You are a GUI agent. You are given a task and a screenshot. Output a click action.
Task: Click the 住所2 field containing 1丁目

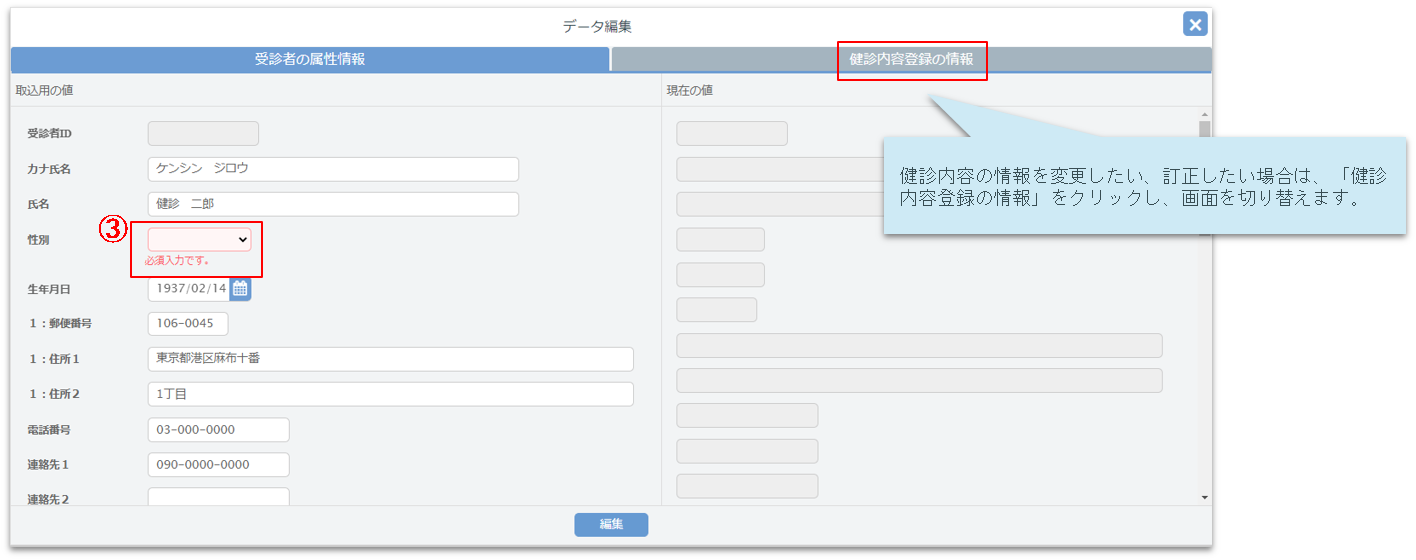(x=391, y=394)
